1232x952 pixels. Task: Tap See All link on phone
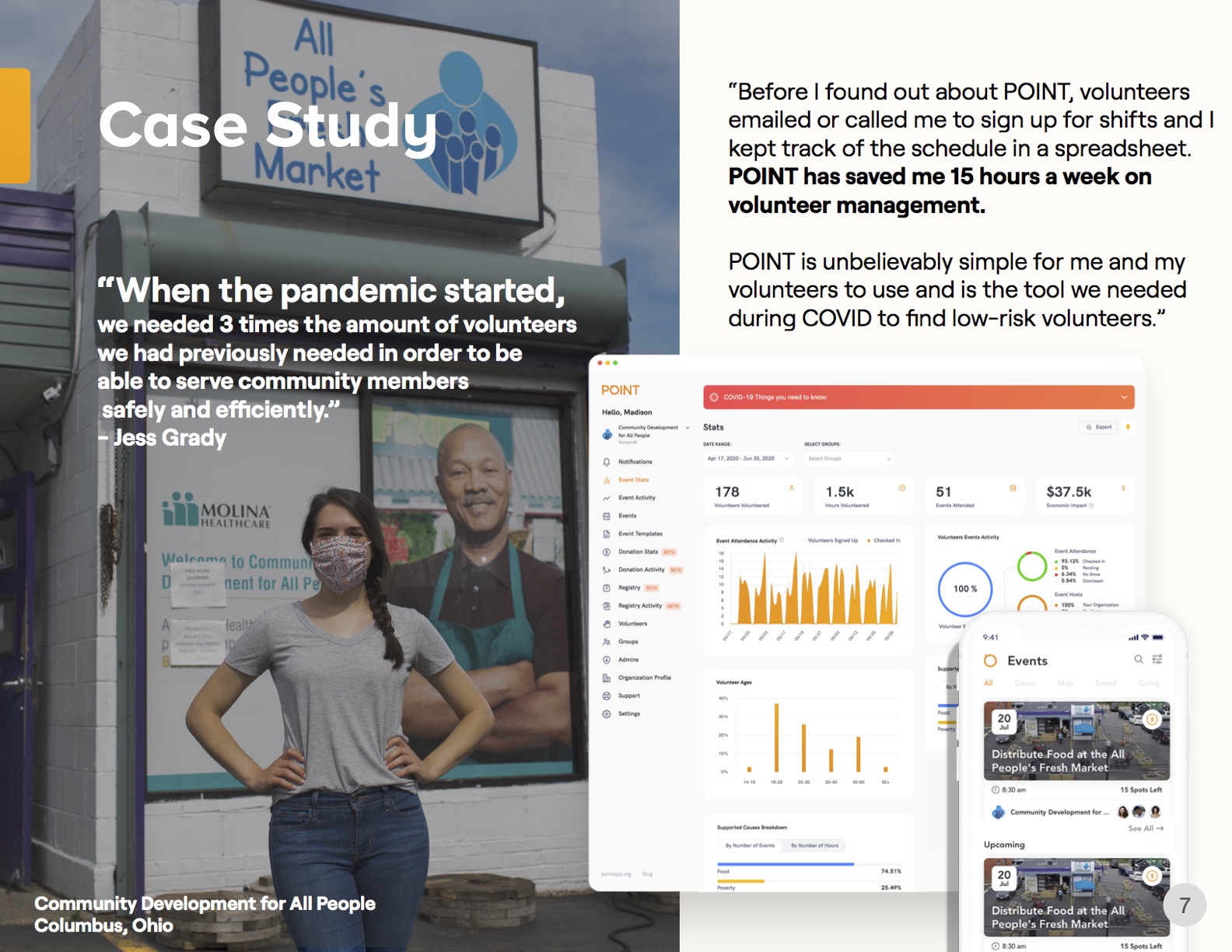point(1146,828)
